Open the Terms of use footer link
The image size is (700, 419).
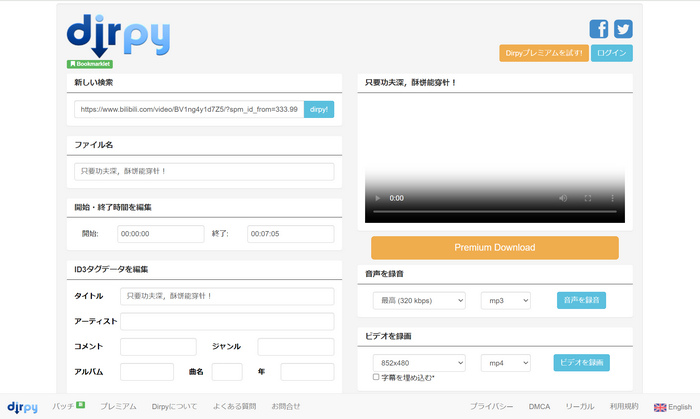coord(624,407)
